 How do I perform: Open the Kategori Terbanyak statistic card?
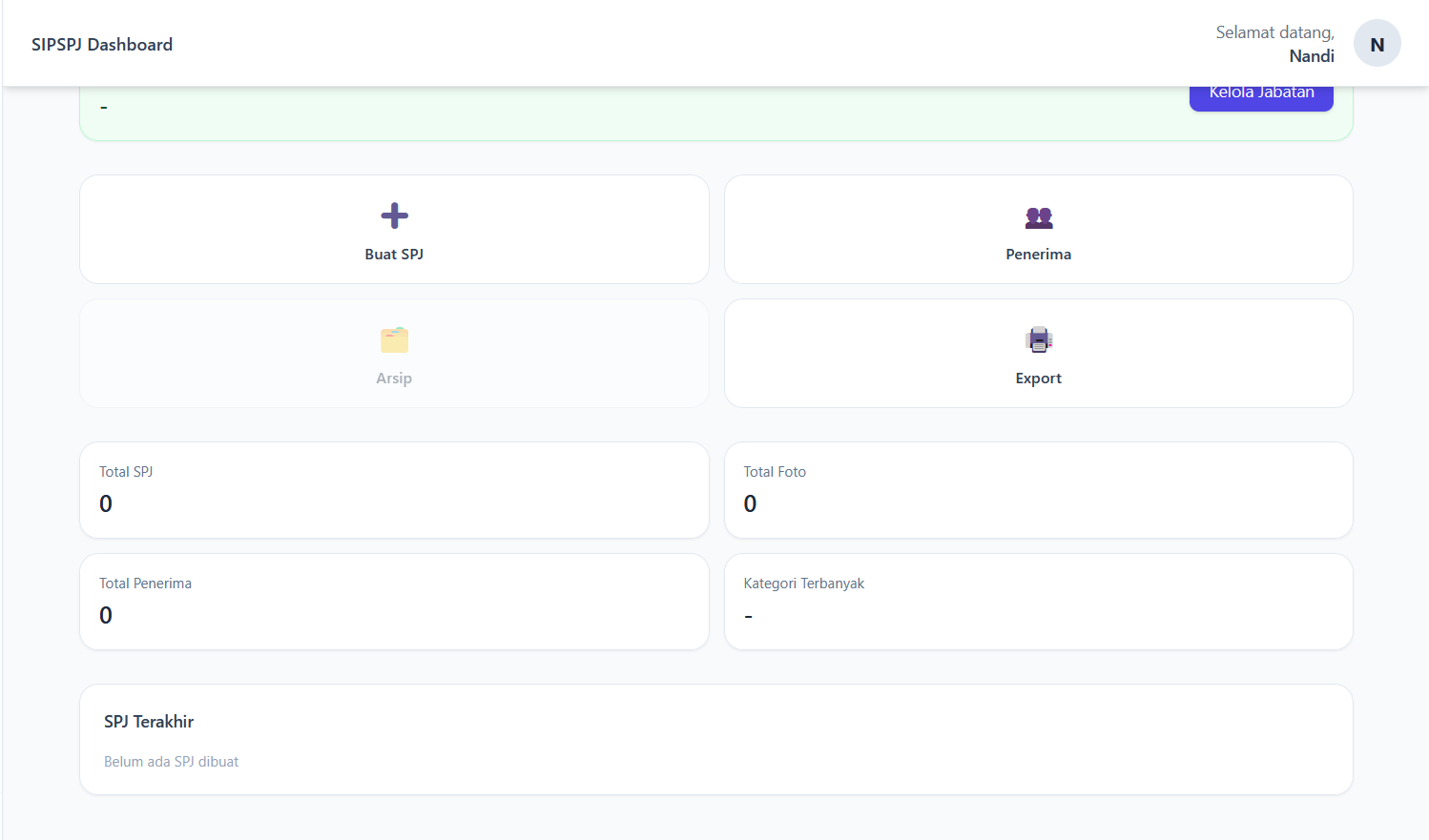[1038, 602]
